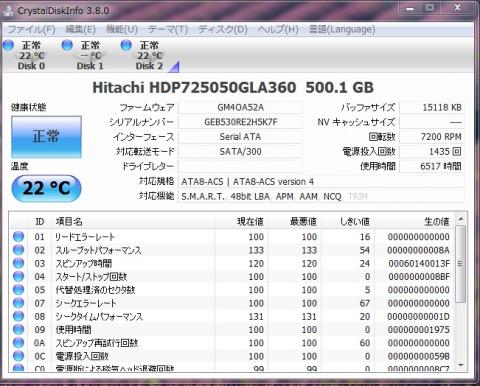Click the empty drive letter field
The width and height of the screenshot is (480, 386).
(x=240, y=166)
